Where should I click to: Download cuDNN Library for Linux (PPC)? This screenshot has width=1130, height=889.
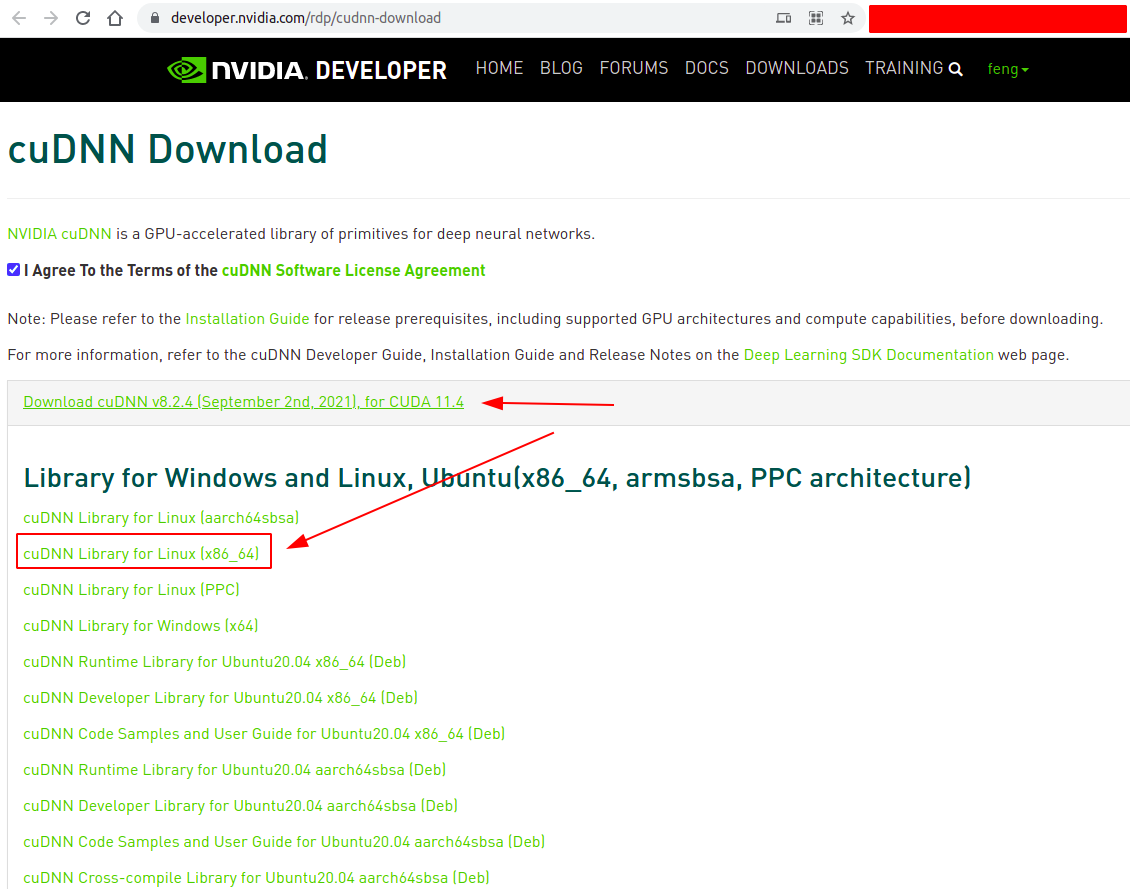[x=131, y=590]
